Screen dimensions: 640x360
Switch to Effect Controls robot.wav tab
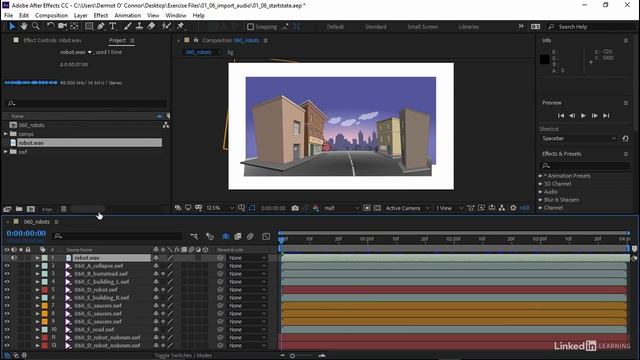coord(52,40)
